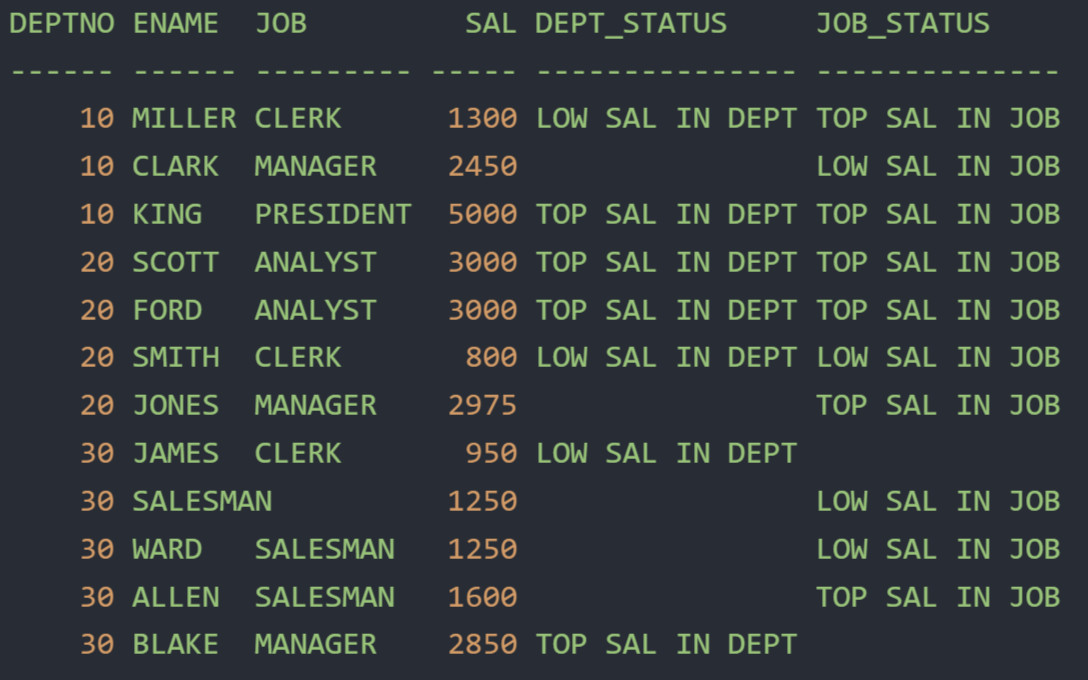Click BLAKE's TOP SAL IN DEPT status
Image resolution: width=1088 pixels, height=680 pixels.
click(x=666, y=645)
